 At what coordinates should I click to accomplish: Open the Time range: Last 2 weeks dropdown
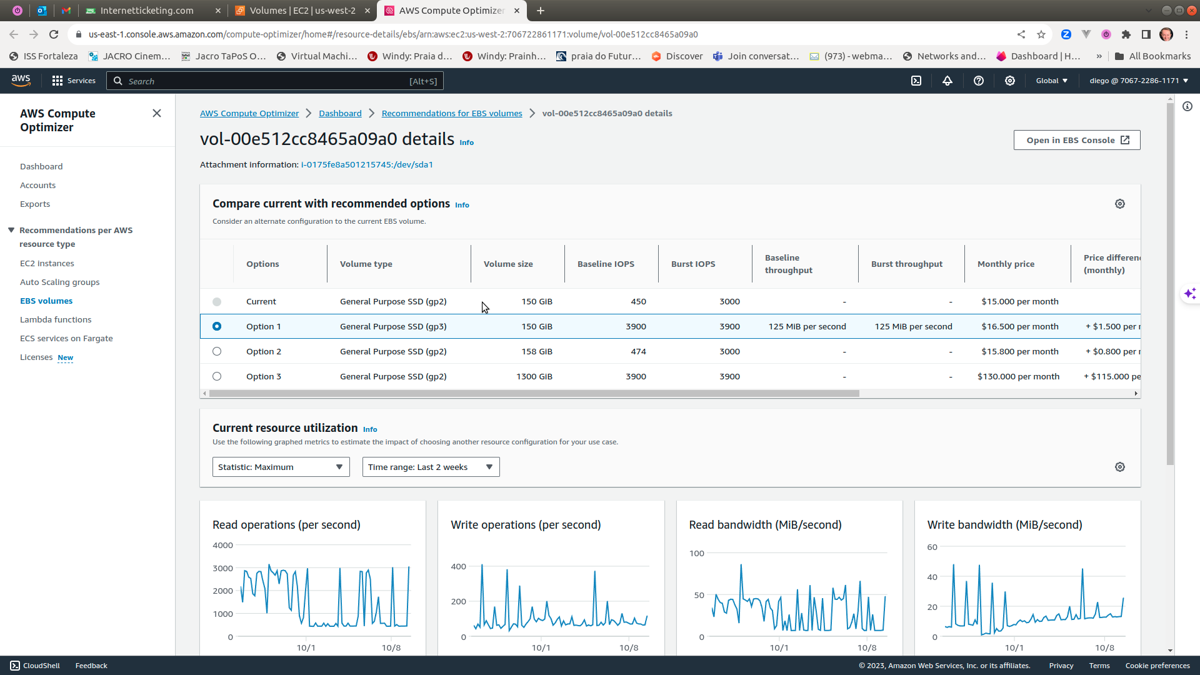click(431, 467)
